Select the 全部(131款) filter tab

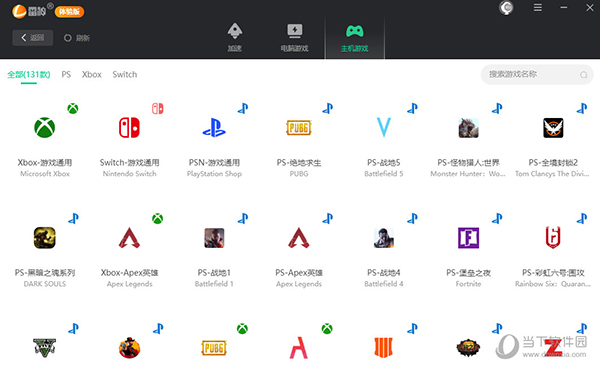coord(29,75)
